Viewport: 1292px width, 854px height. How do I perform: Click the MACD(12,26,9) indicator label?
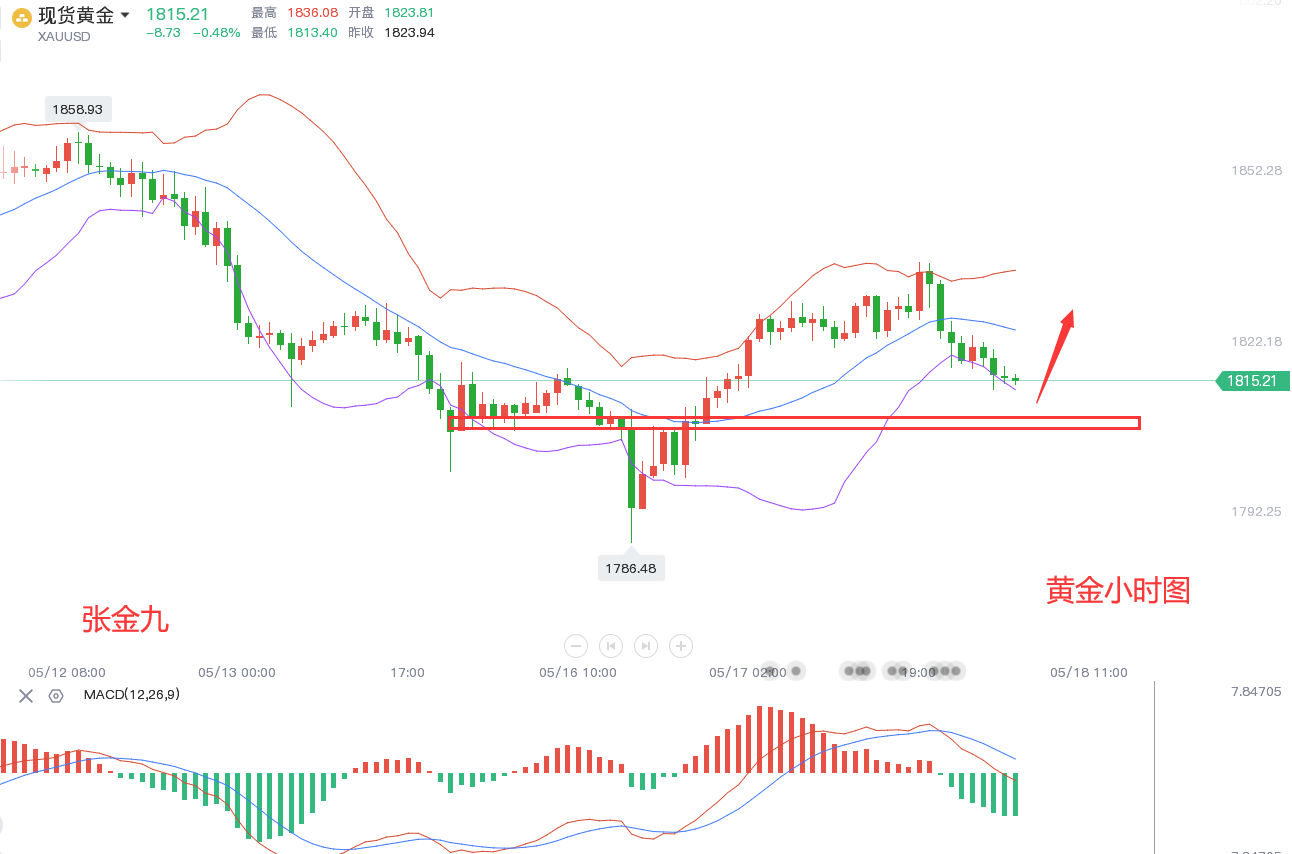tap(131, 694)
